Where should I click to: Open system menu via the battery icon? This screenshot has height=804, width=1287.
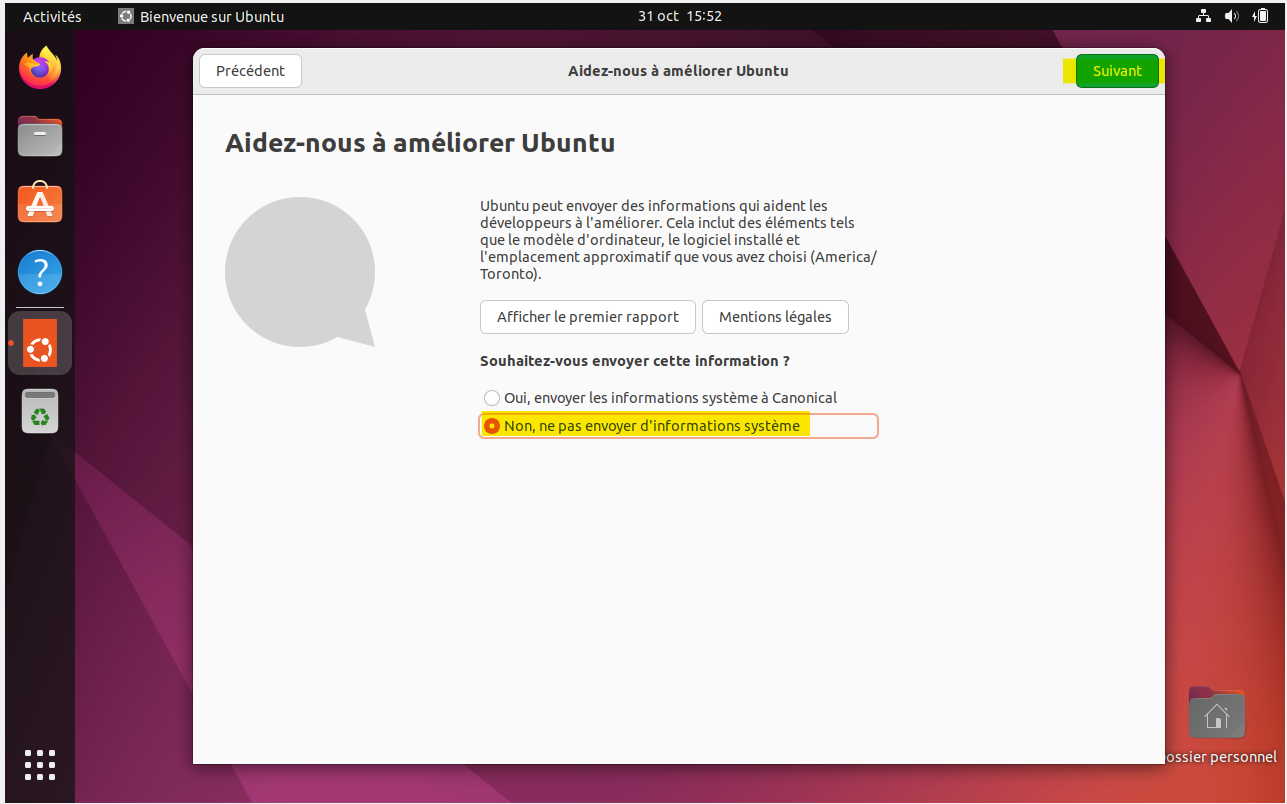pos(1259,16)
